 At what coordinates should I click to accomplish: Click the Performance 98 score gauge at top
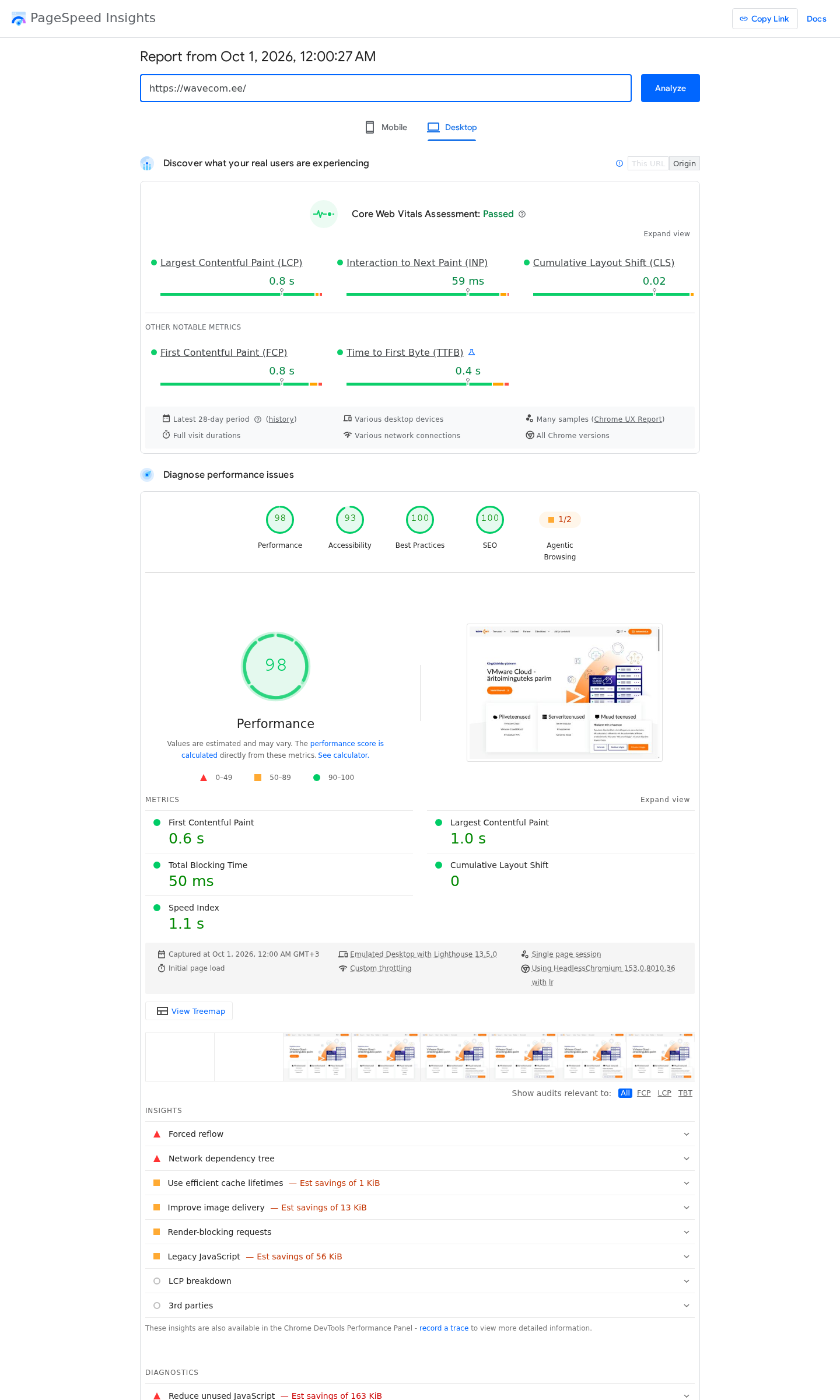[x=280, y=519]
